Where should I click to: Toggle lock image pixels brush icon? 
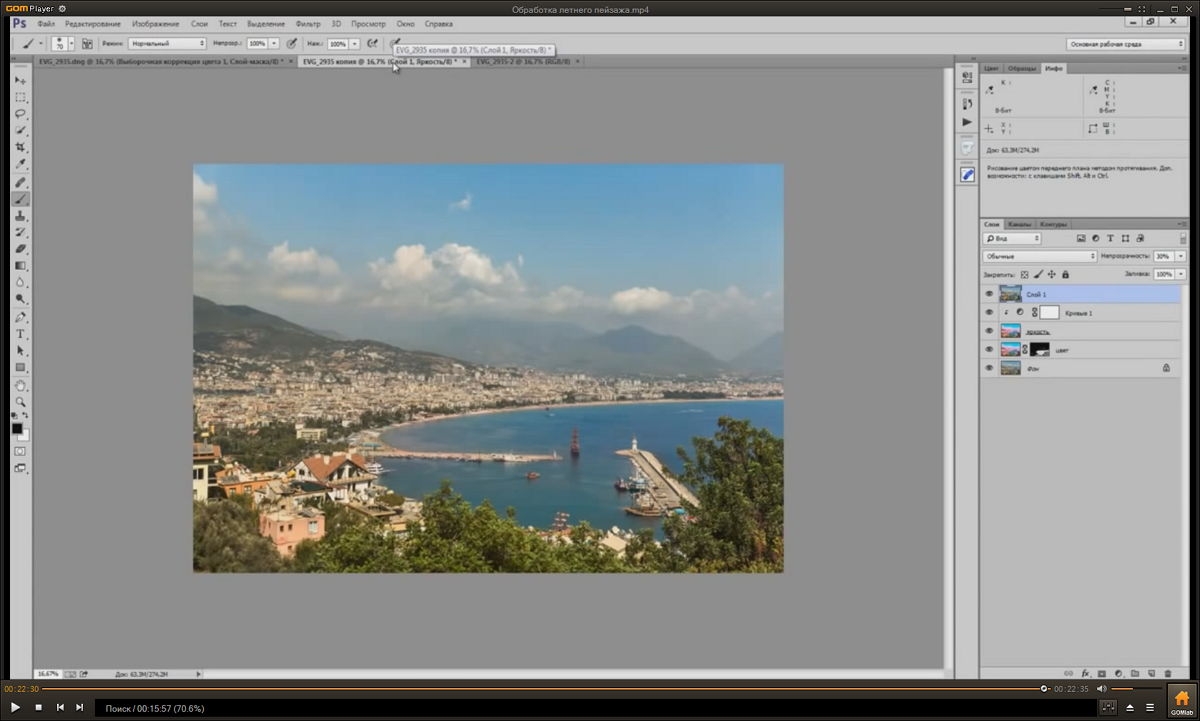click(1037, 274)
